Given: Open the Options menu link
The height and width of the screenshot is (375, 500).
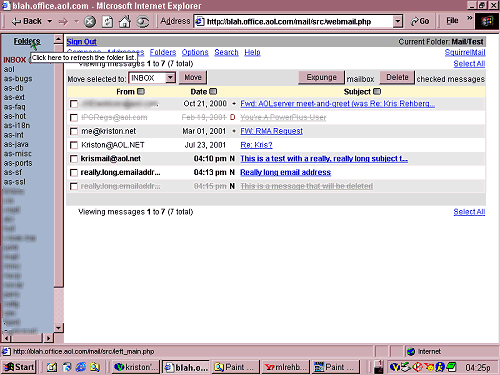Looking at the screenshot, I should click(x=195, y=52).
